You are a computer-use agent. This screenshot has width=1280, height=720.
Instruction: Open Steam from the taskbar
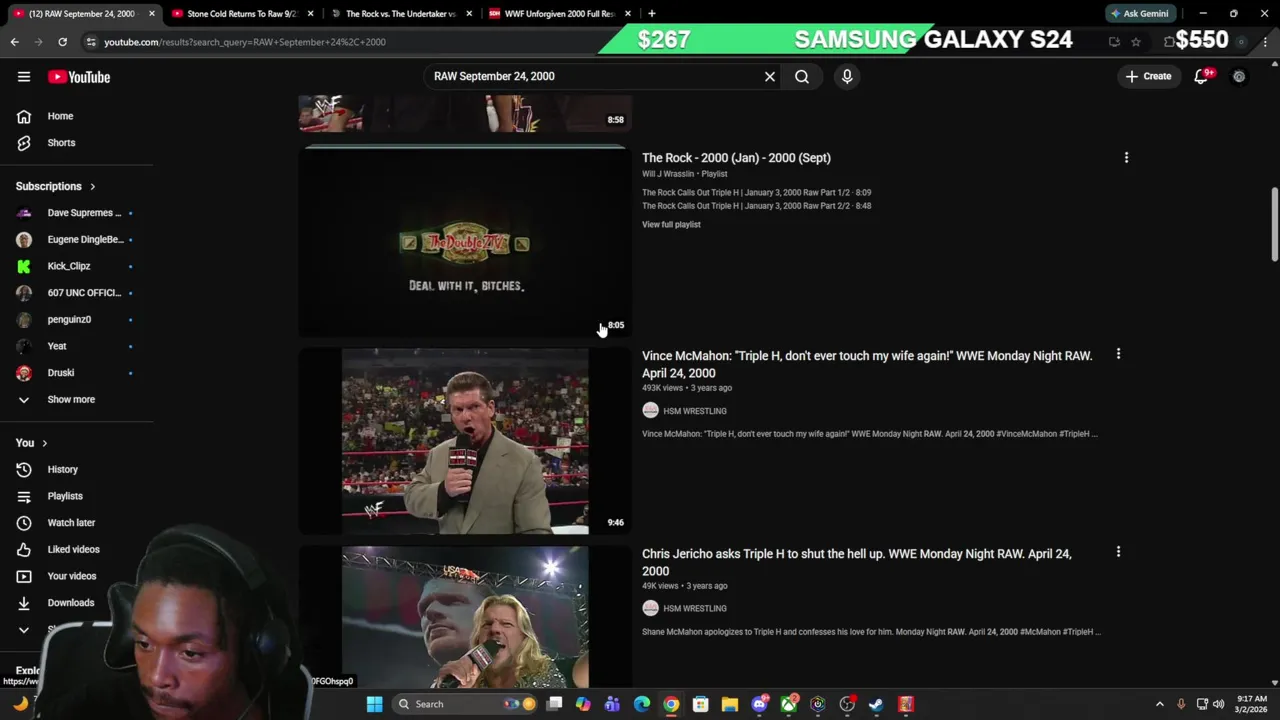(876, 704)
